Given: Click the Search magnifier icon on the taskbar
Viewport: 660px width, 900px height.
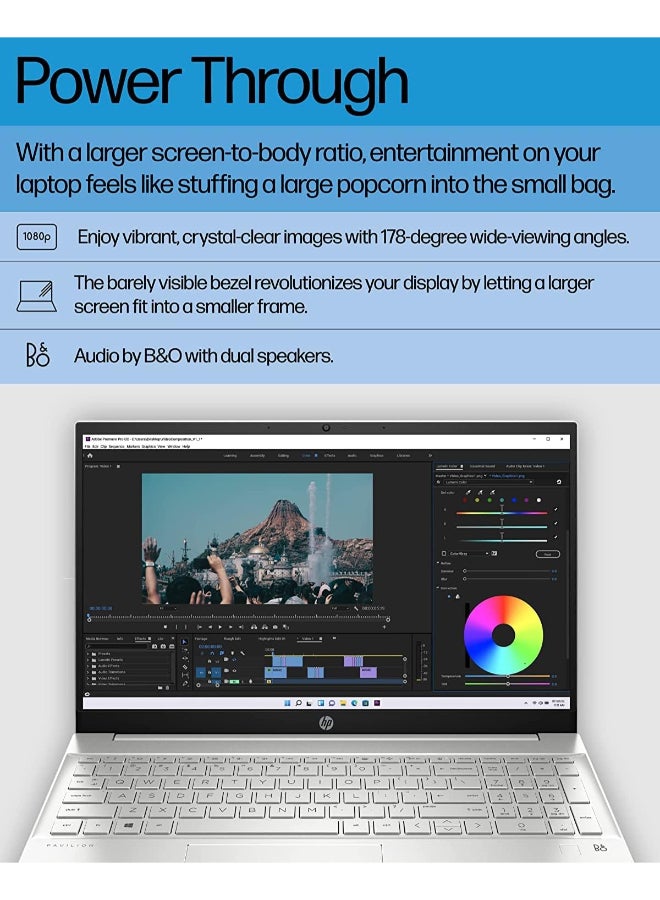Looking at the screenshot, I should coord(298,703).
